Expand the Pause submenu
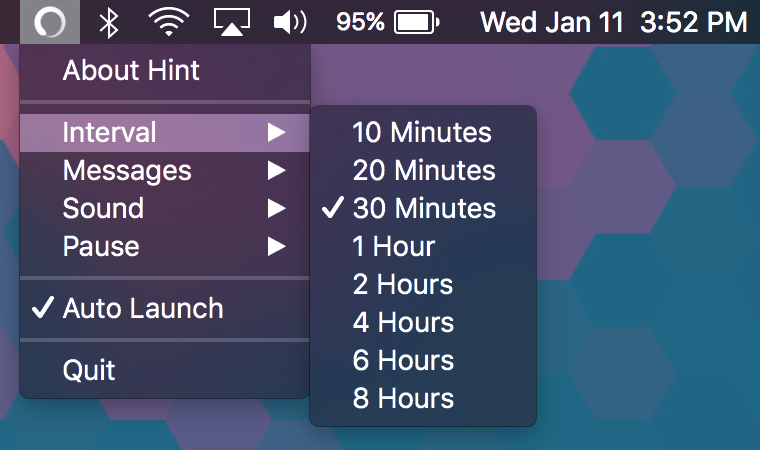The image size is (760, 450). [x=165, y=246]
